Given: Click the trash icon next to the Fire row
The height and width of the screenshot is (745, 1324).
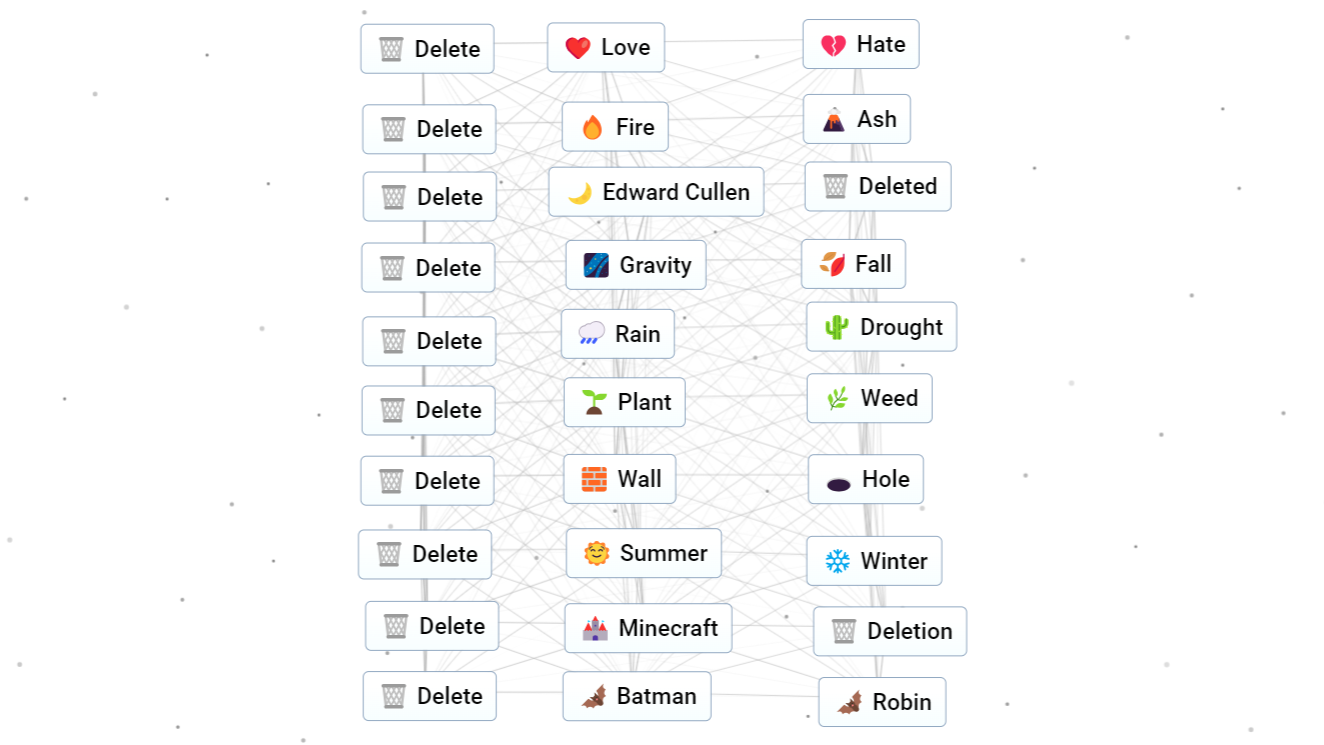Looking at the screenshot, I should point(391,129).
